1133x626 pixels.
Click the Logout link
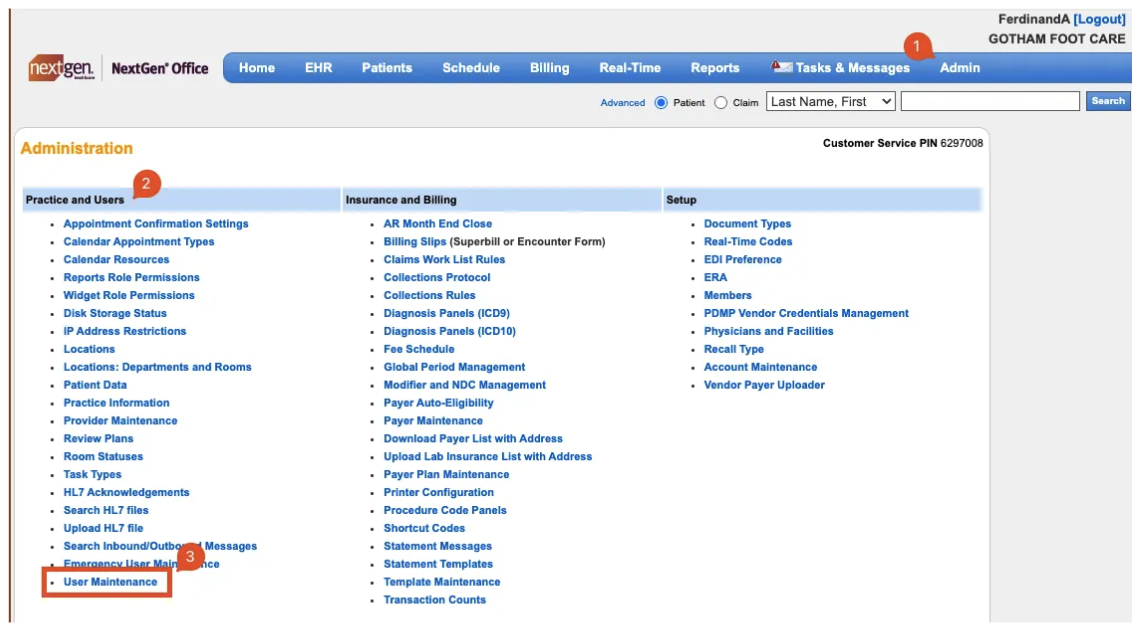pos(1099,20)
